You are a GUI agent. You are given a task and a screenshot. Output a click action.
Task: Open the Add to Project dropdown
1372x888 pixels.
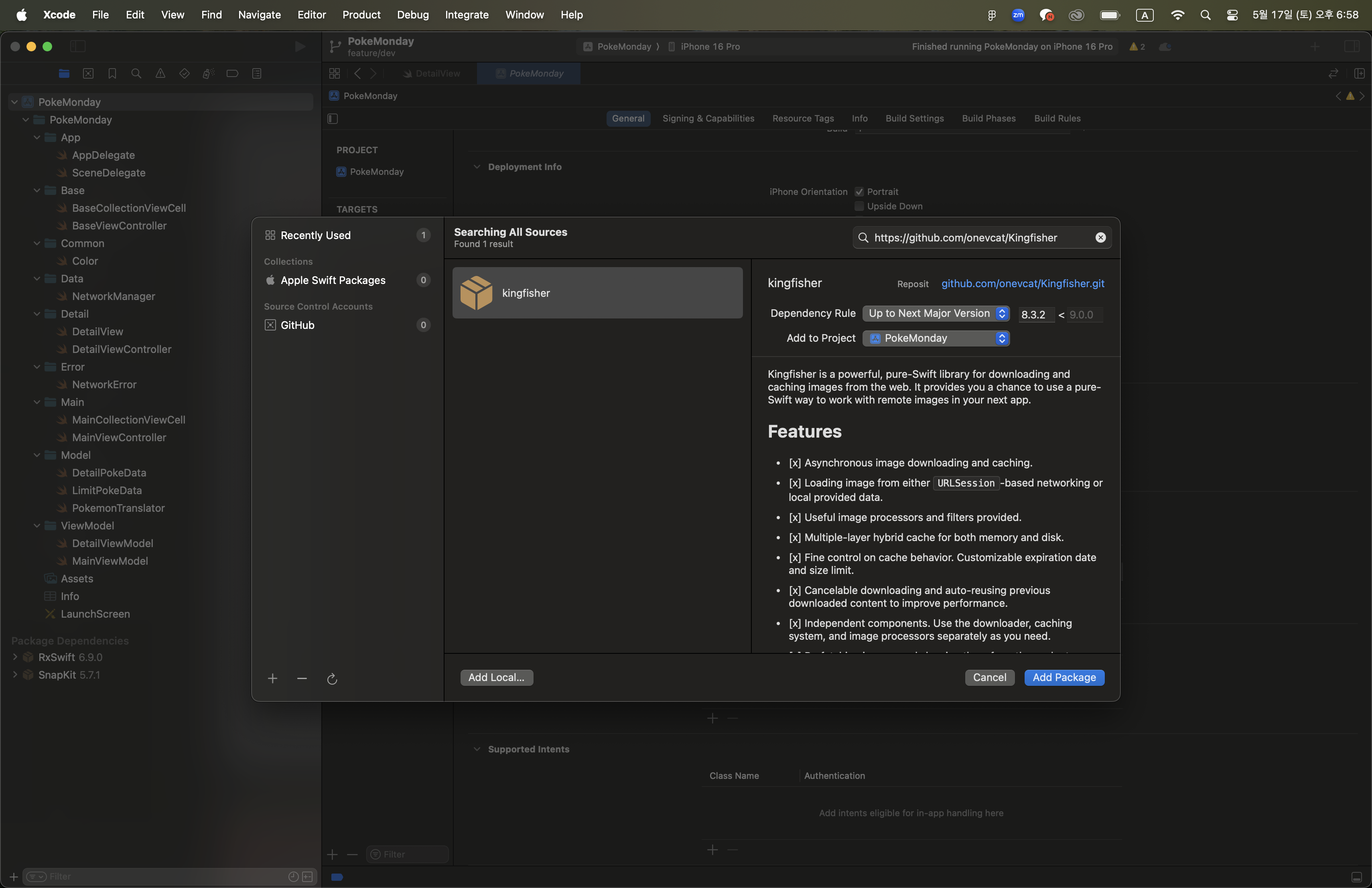(x=936, y=338)
